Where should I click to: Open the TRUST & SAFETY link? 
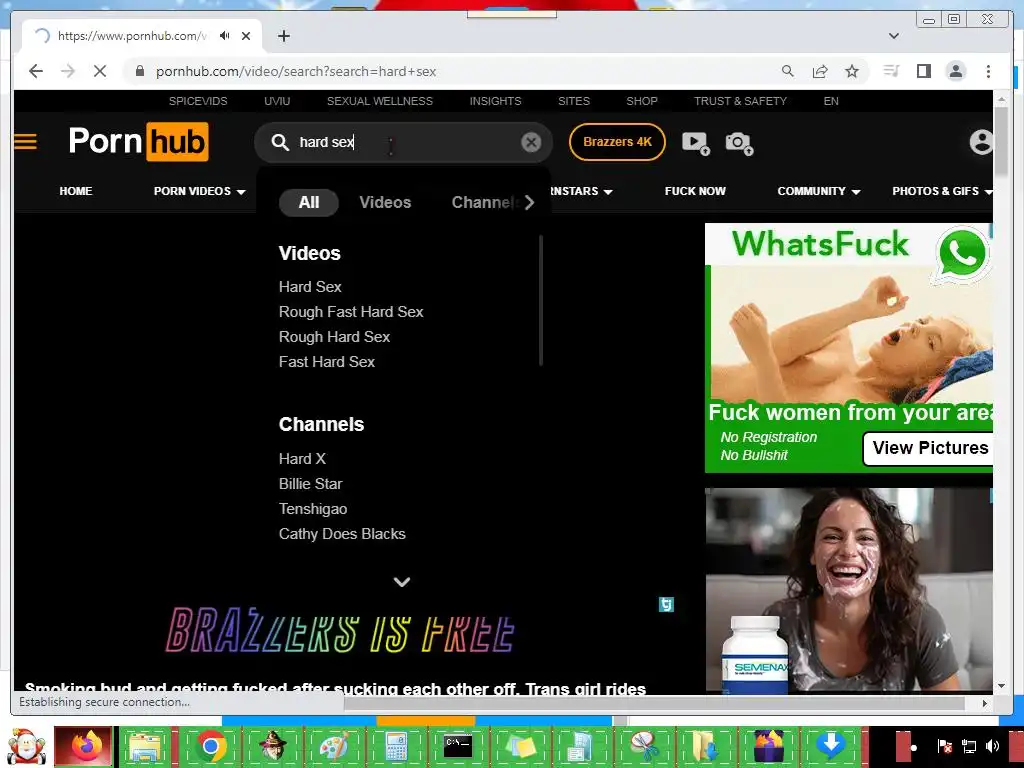(x=740, y=101)
